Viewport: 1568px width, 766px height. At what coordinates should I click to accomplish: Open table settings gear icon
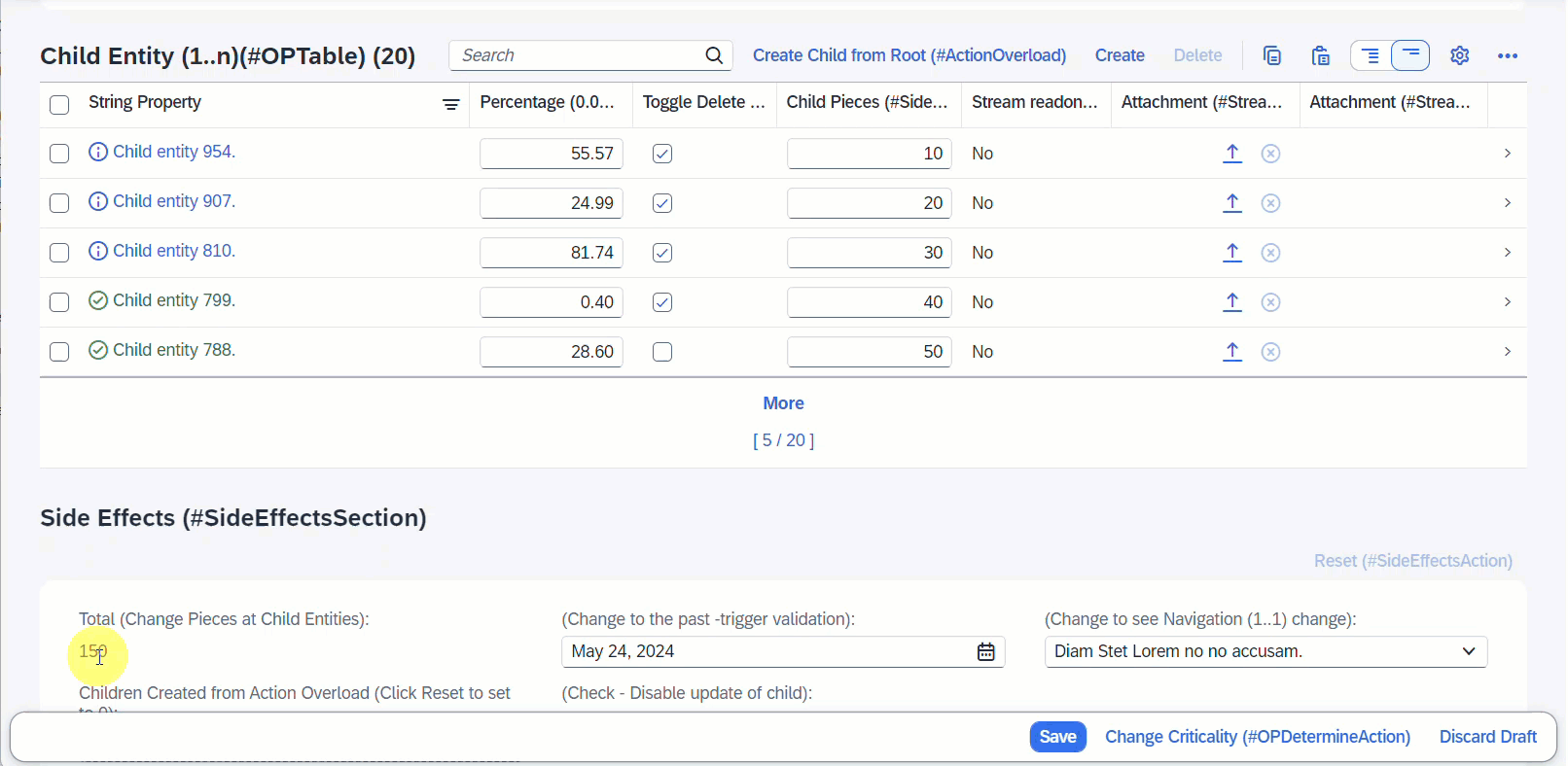[1459, 55]
